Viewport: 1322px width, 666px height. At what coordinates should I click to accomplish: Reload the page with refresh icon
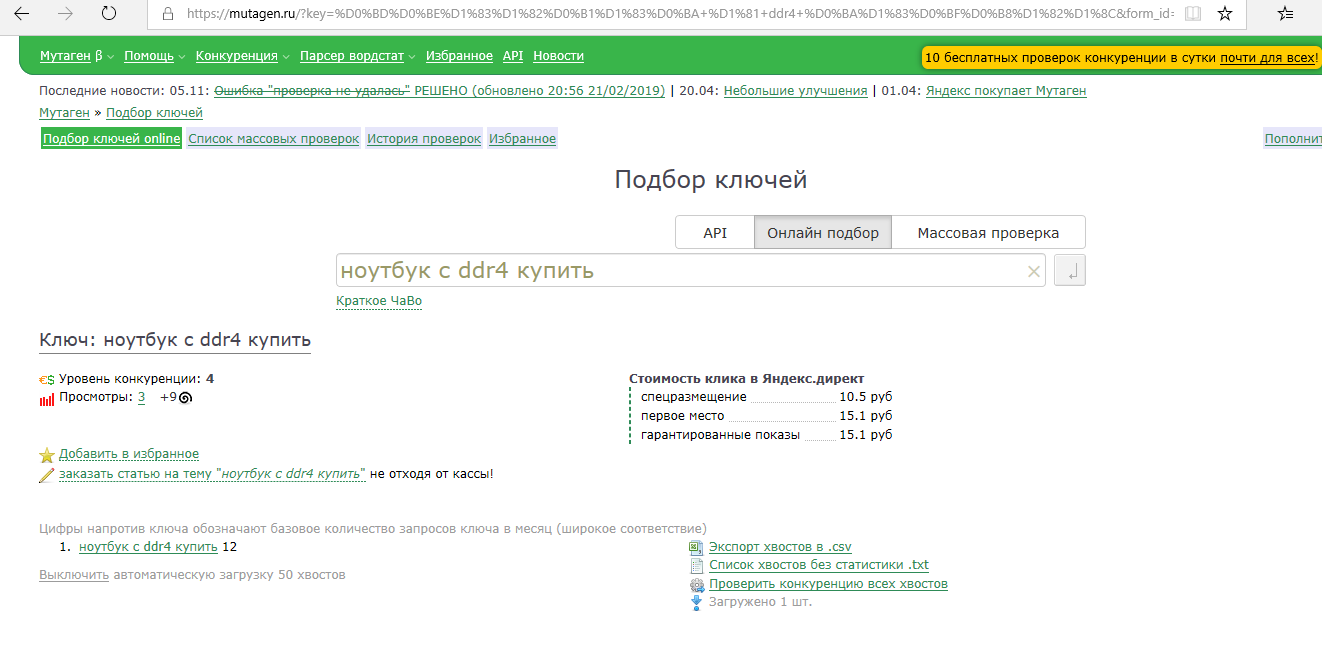click(109, 14)
